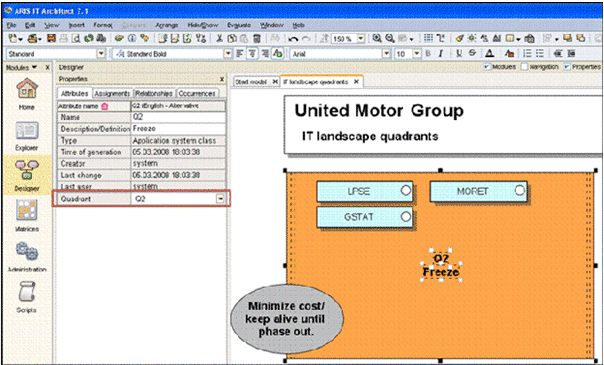
Task: Toggle the Navigation checkbox
Action: click(524, 67)
